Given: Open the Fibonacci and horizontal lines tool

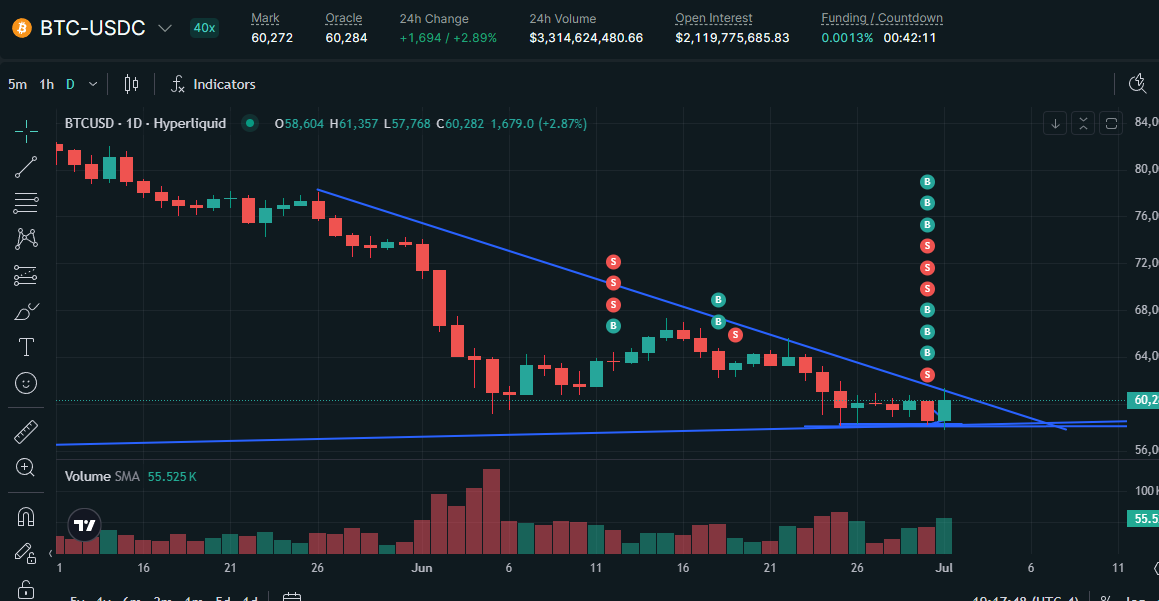Looking at the screenshot, I should click(26, 203).
